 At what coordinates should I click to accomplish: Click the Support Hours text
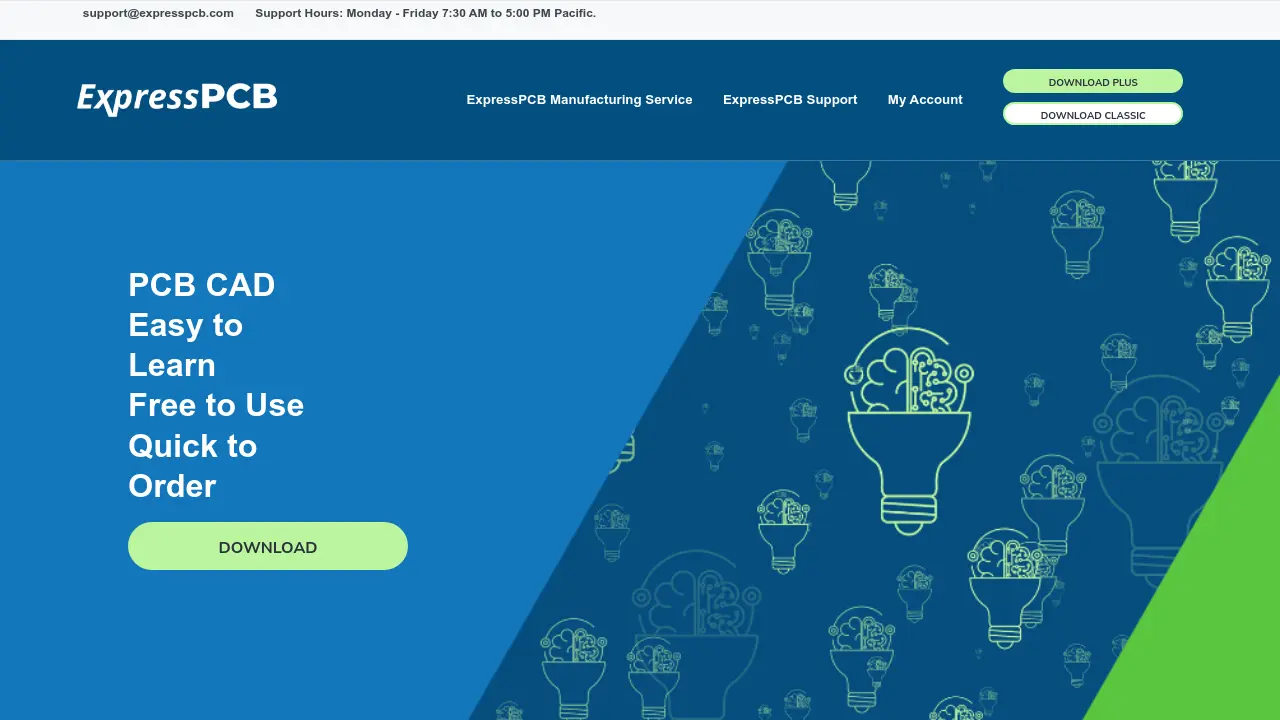point(426,13)
